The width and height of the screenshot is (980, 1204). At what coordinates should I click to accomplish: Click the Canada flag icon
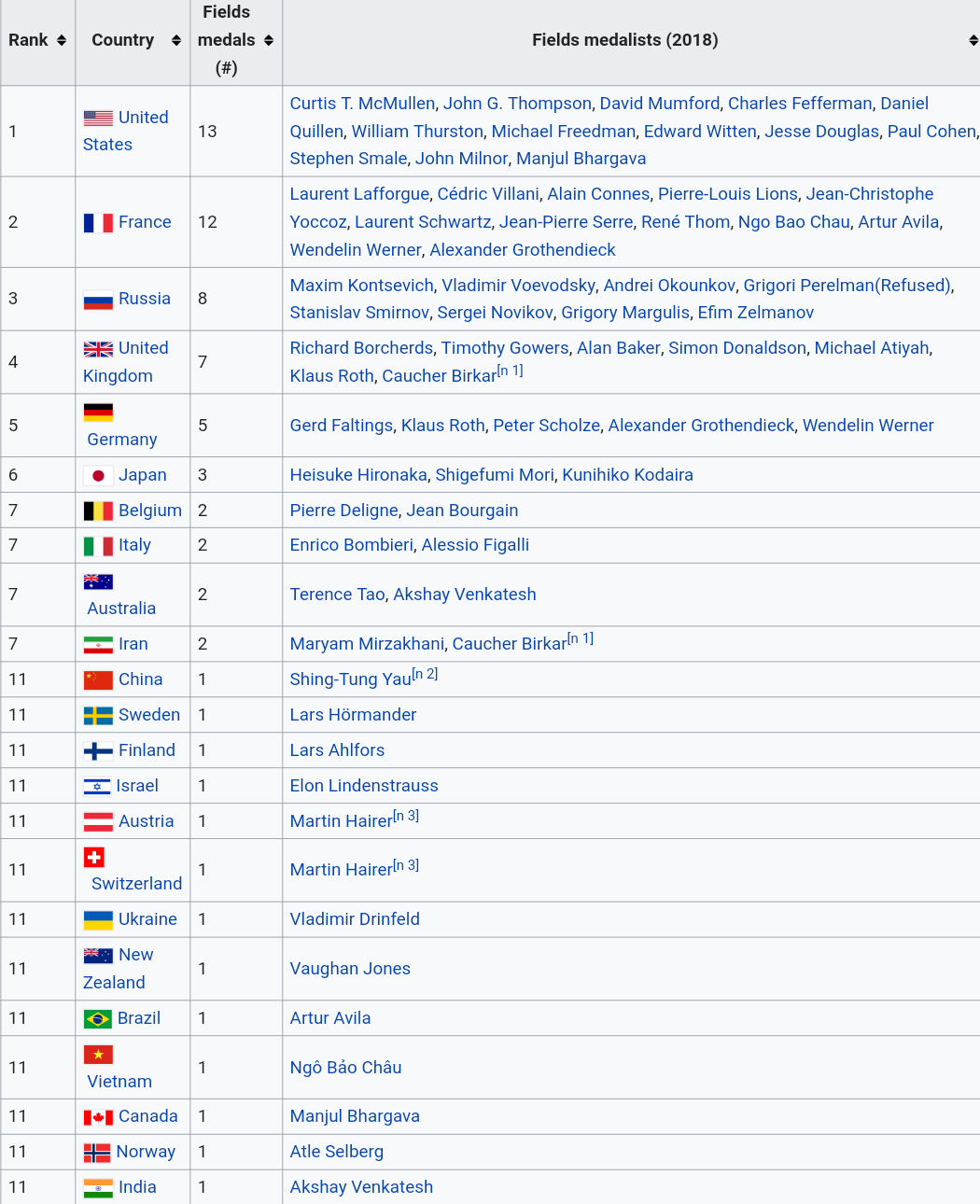pos(98,1117)
